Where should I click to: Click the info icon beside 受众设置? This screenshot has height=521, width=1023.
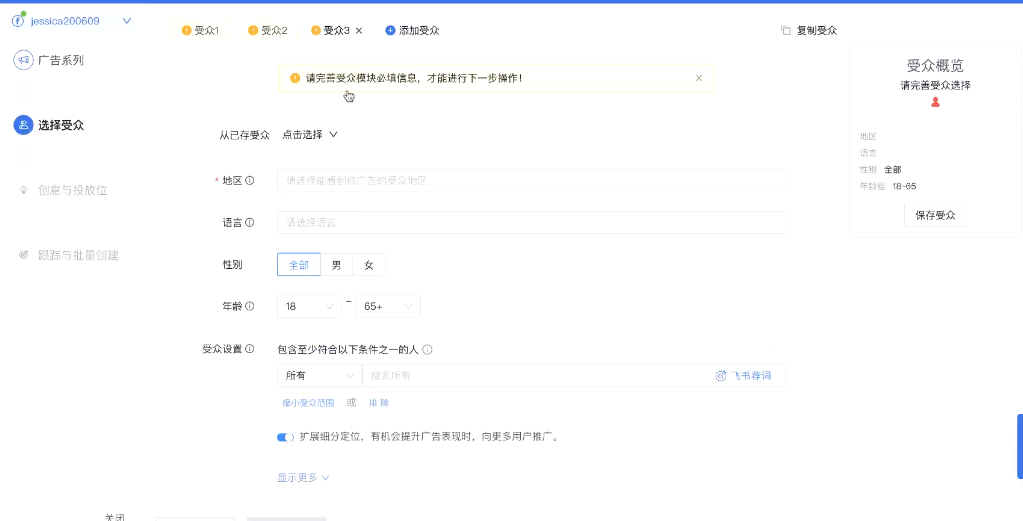[249, 349]
